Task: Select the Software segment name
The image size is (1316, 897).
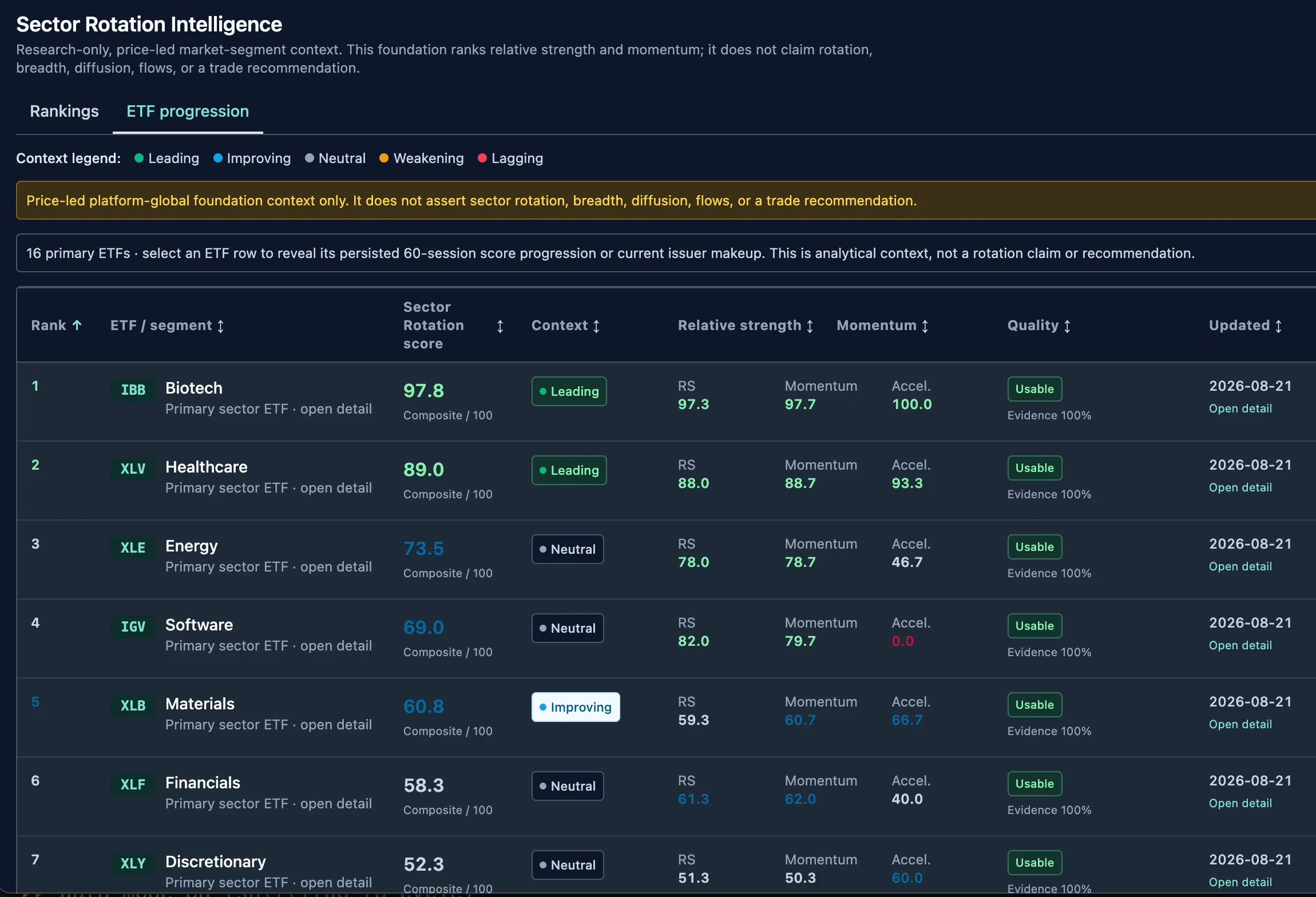Action: tap(199, 625)
